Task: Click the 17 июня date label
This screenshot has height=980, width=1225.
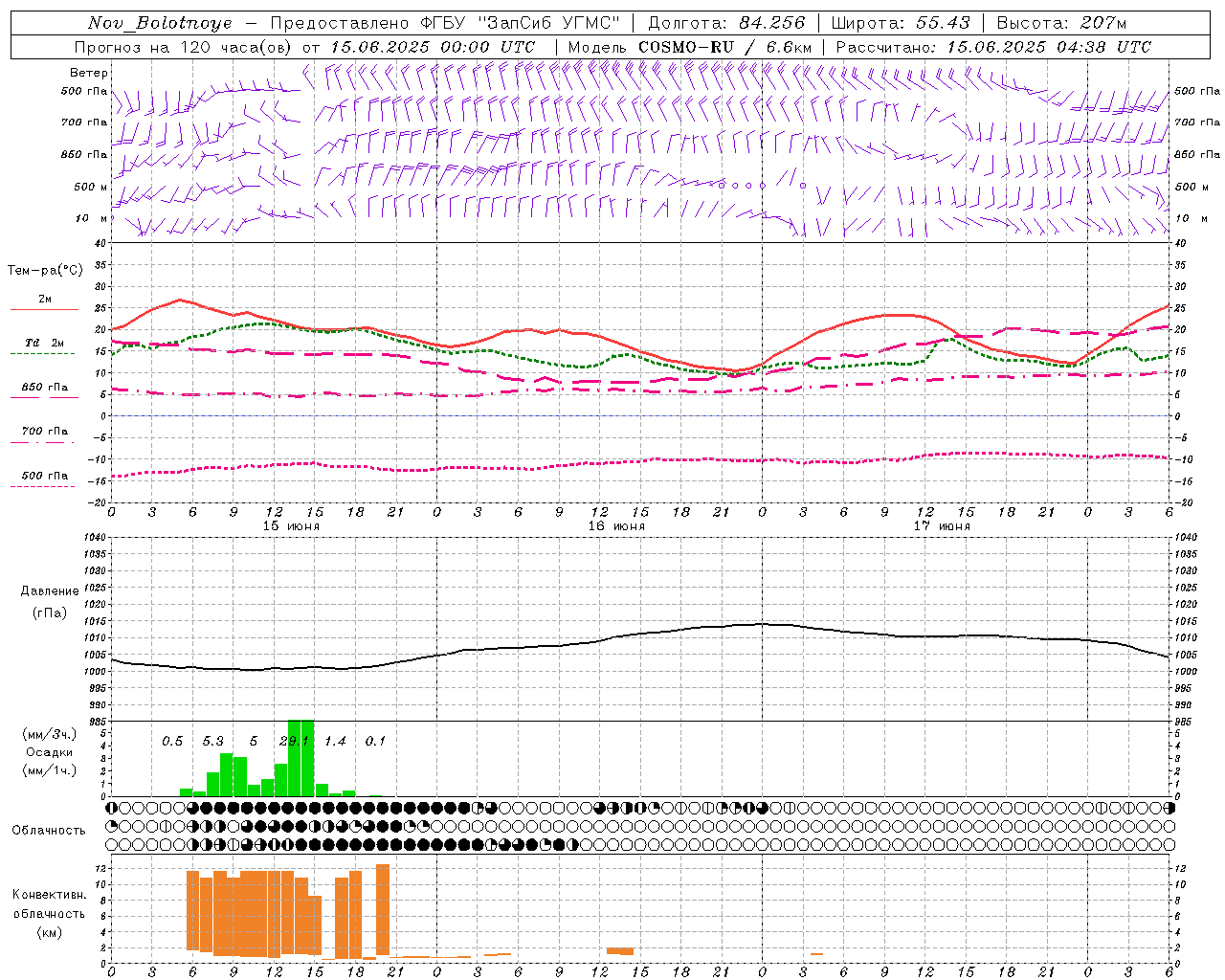Action: click(942, 525)
